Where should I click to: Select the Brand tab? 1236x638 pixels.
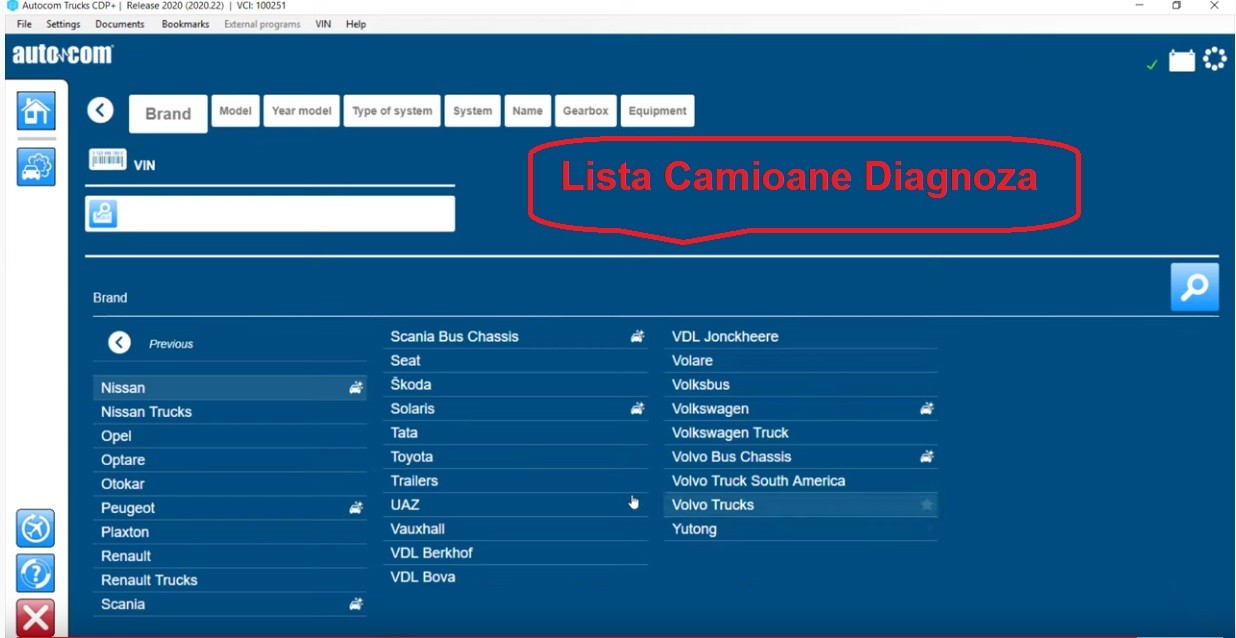point(168,113)
